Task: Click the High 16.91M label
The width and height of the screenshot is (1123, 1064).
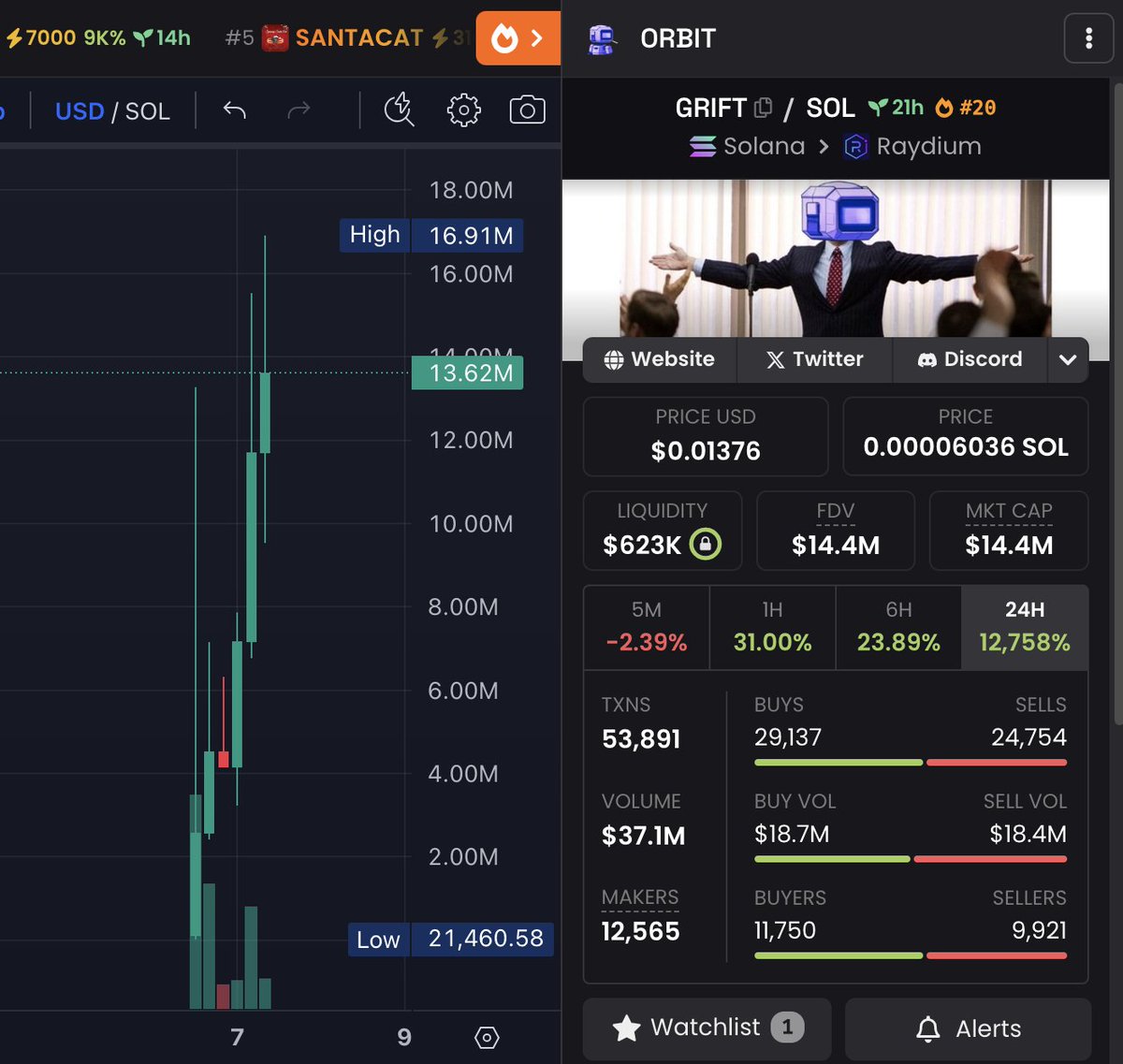Action: [431, 235]
